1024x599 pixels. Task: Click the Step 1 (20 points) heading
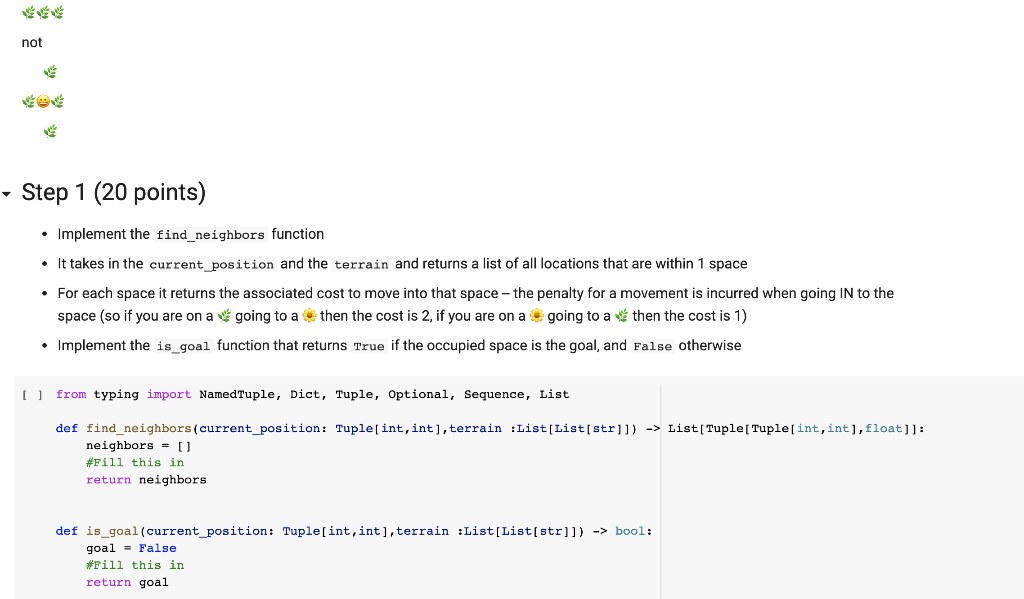click(114, 193)
